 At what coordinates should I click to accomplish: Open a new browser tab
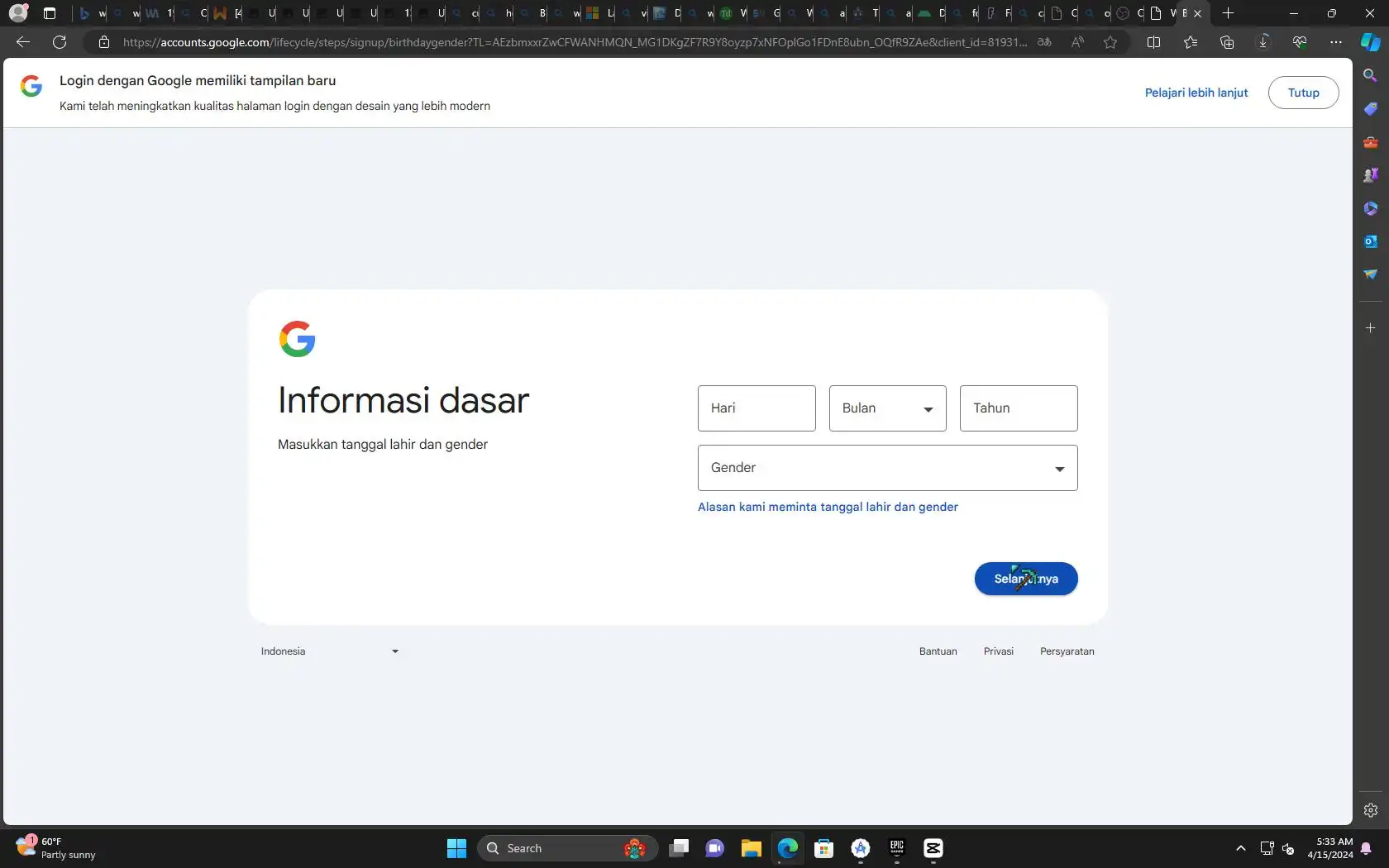[1228, 13]
